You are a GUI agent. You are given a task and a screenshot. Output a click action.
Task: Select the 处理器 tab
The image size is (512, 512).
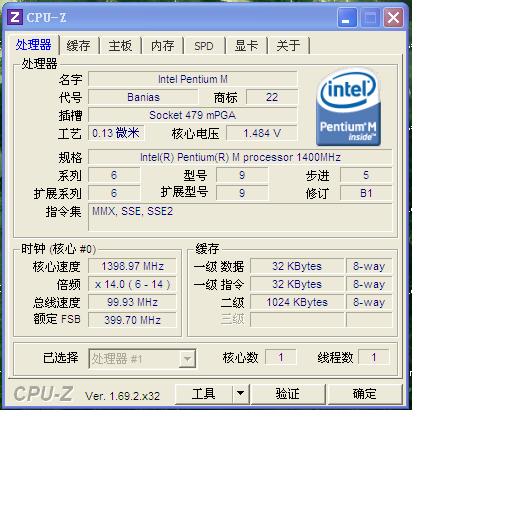pos(33,45)
